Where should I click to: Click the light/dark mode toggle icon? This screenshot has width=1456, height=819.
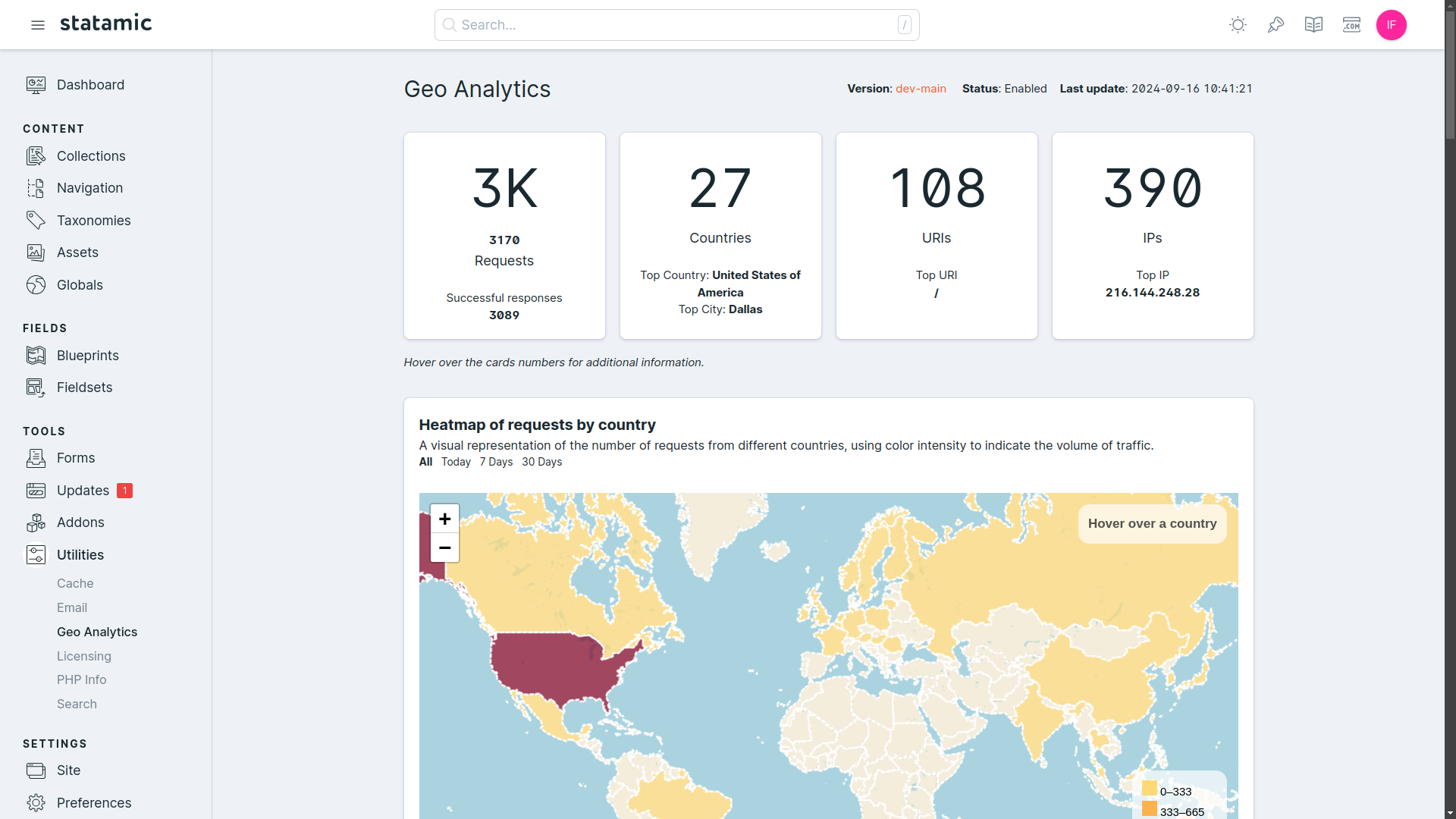click(1237, 24)
